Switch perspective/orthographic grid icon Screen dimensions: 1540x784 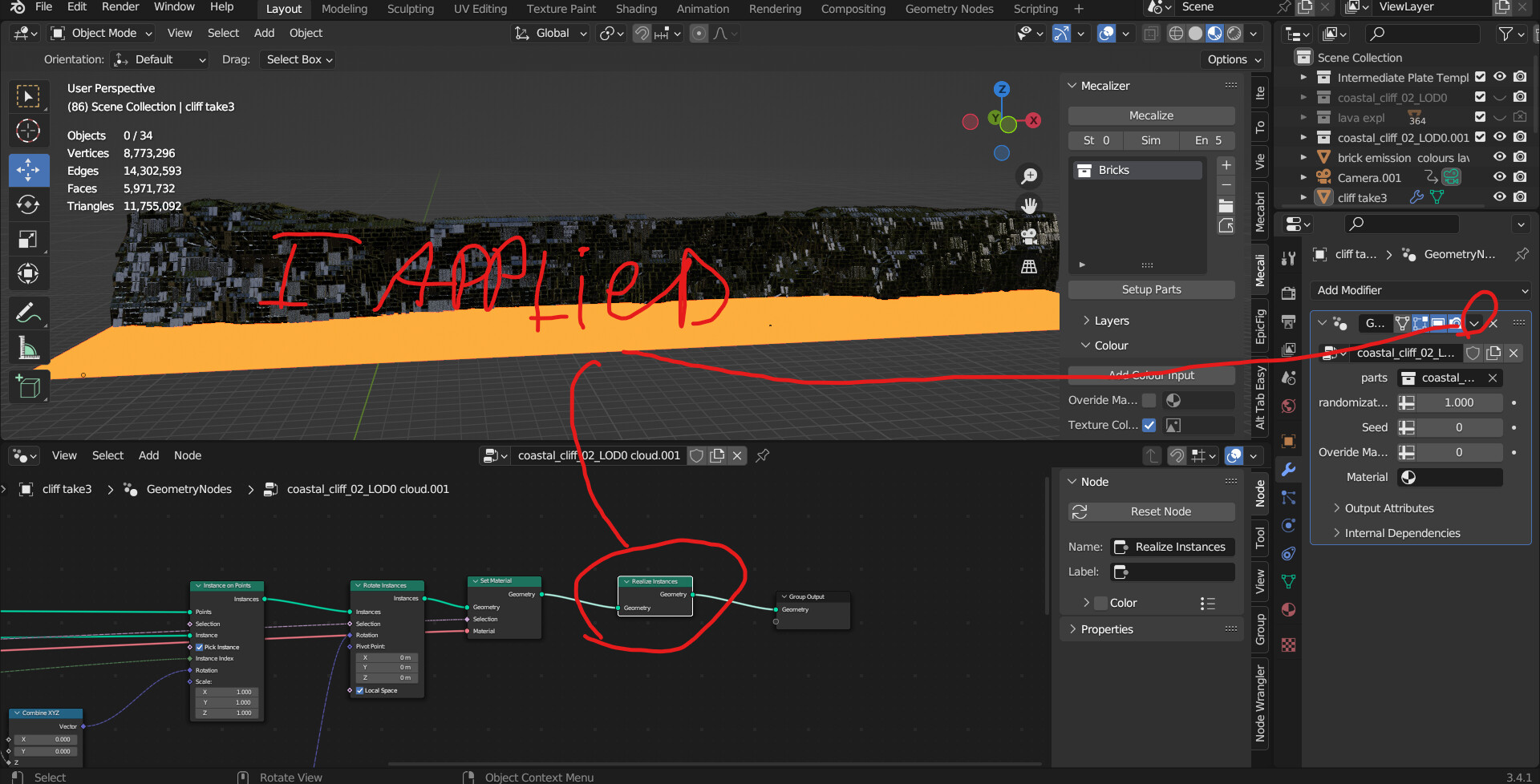(1029, 266)
